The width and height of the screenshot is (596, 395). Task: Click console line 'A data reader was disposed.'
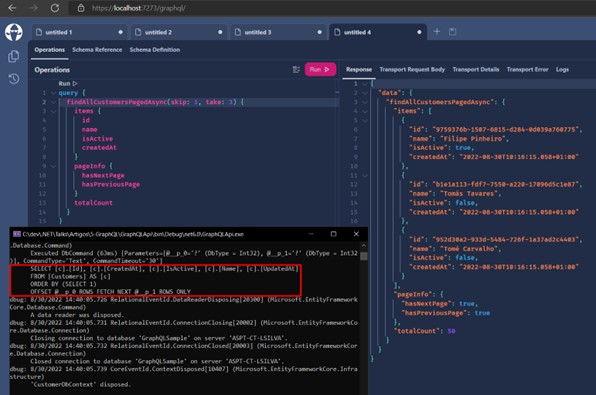77,315
